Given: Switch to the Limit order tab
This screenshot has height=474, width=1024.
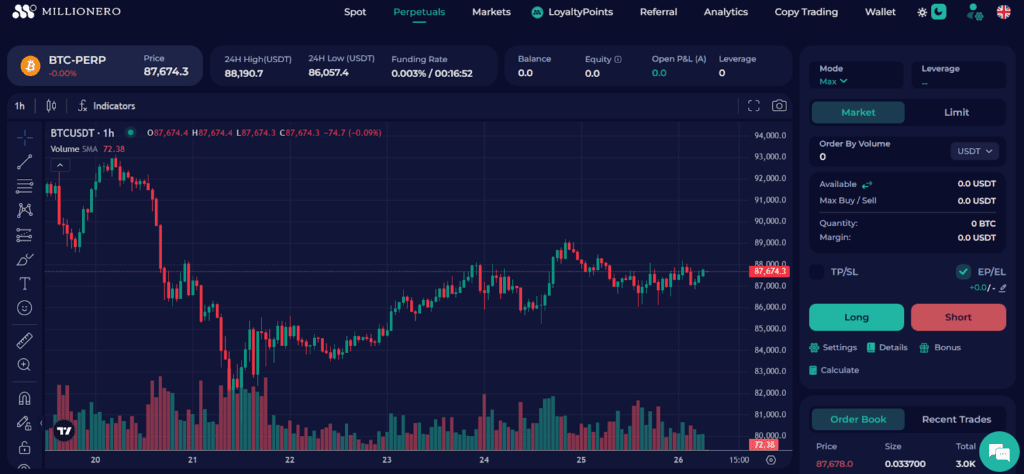Looking at the screenshot, I should [956, 112].
